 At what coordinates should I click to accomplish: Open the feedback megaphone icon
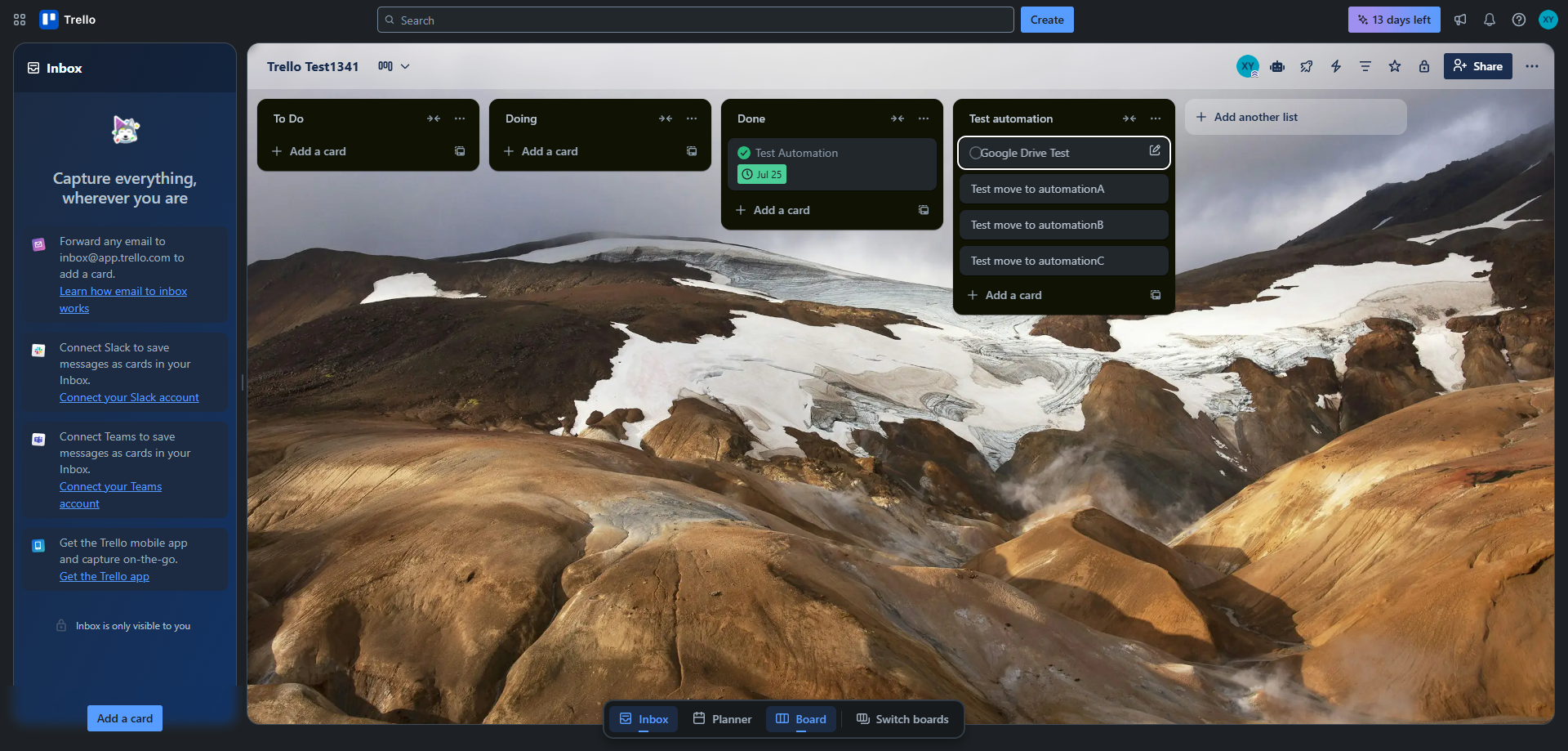1460,20
